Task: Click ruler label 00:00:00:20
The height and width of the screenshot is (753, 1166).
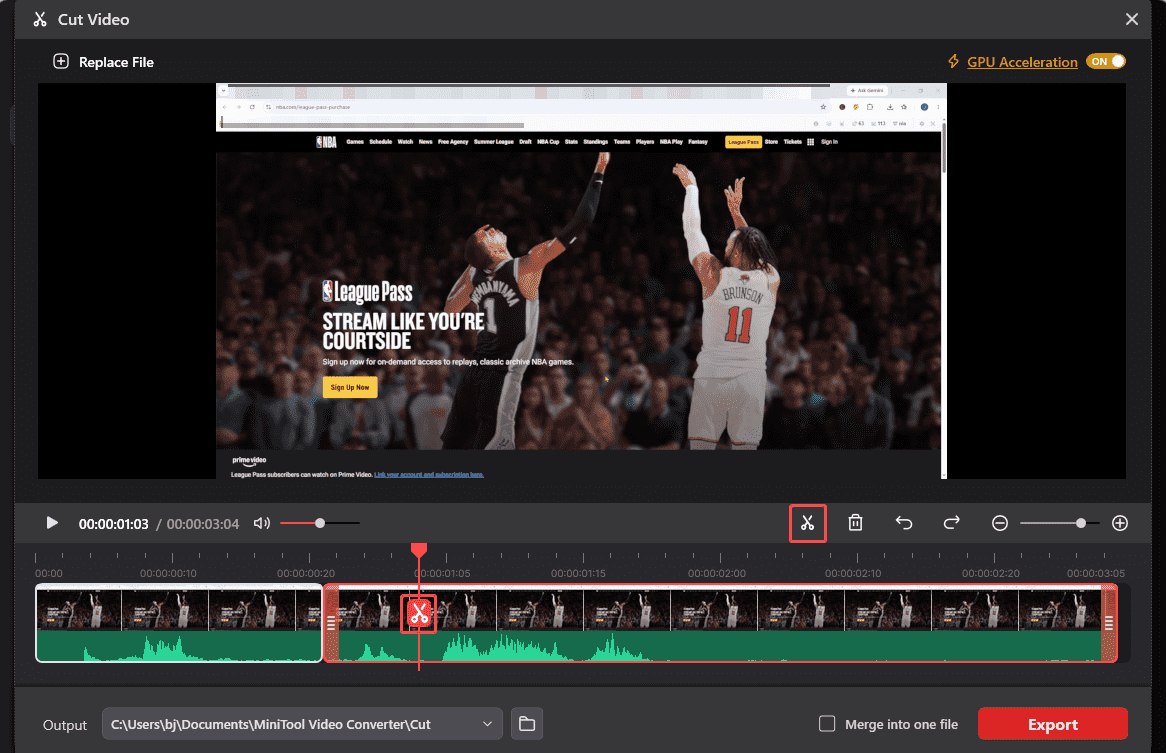Action: 306,573
